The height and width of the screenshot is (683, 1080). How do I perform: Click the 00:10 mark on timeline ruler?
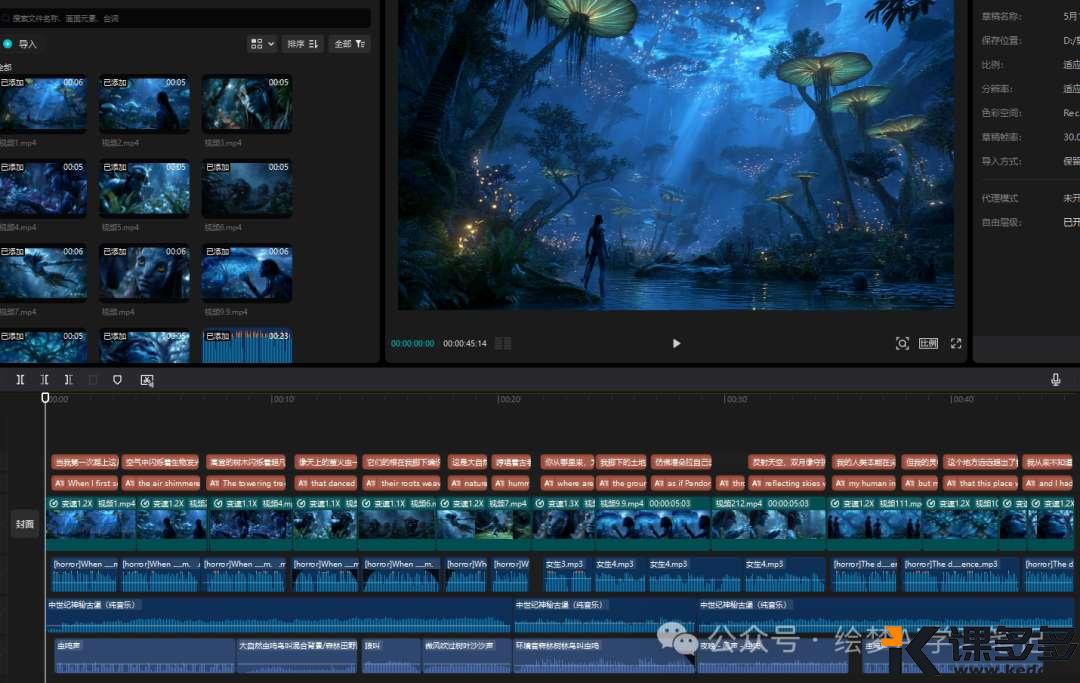tap(282, 399)
